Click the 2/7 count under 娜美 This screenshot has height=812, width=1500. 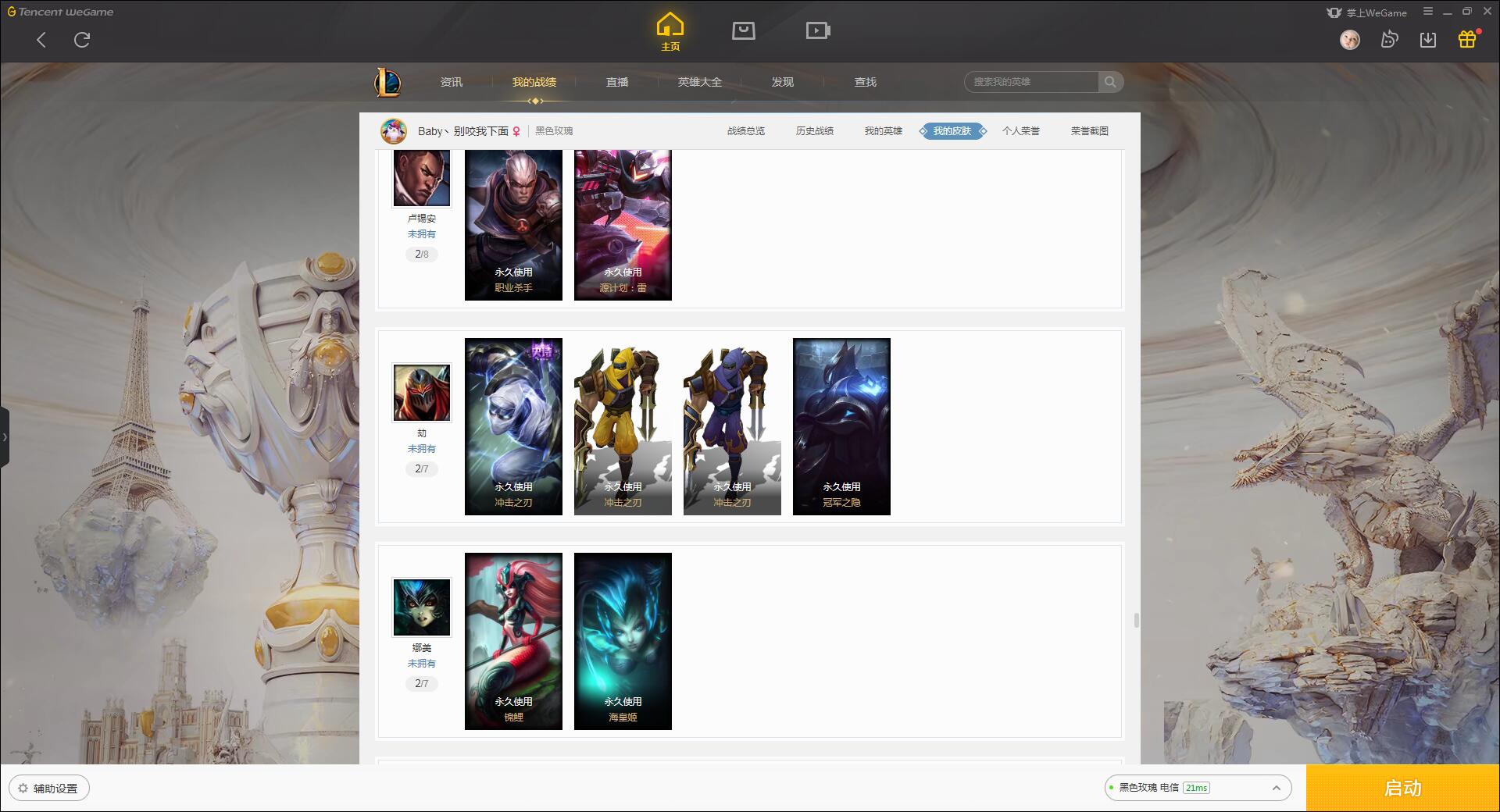pos(422,684)
